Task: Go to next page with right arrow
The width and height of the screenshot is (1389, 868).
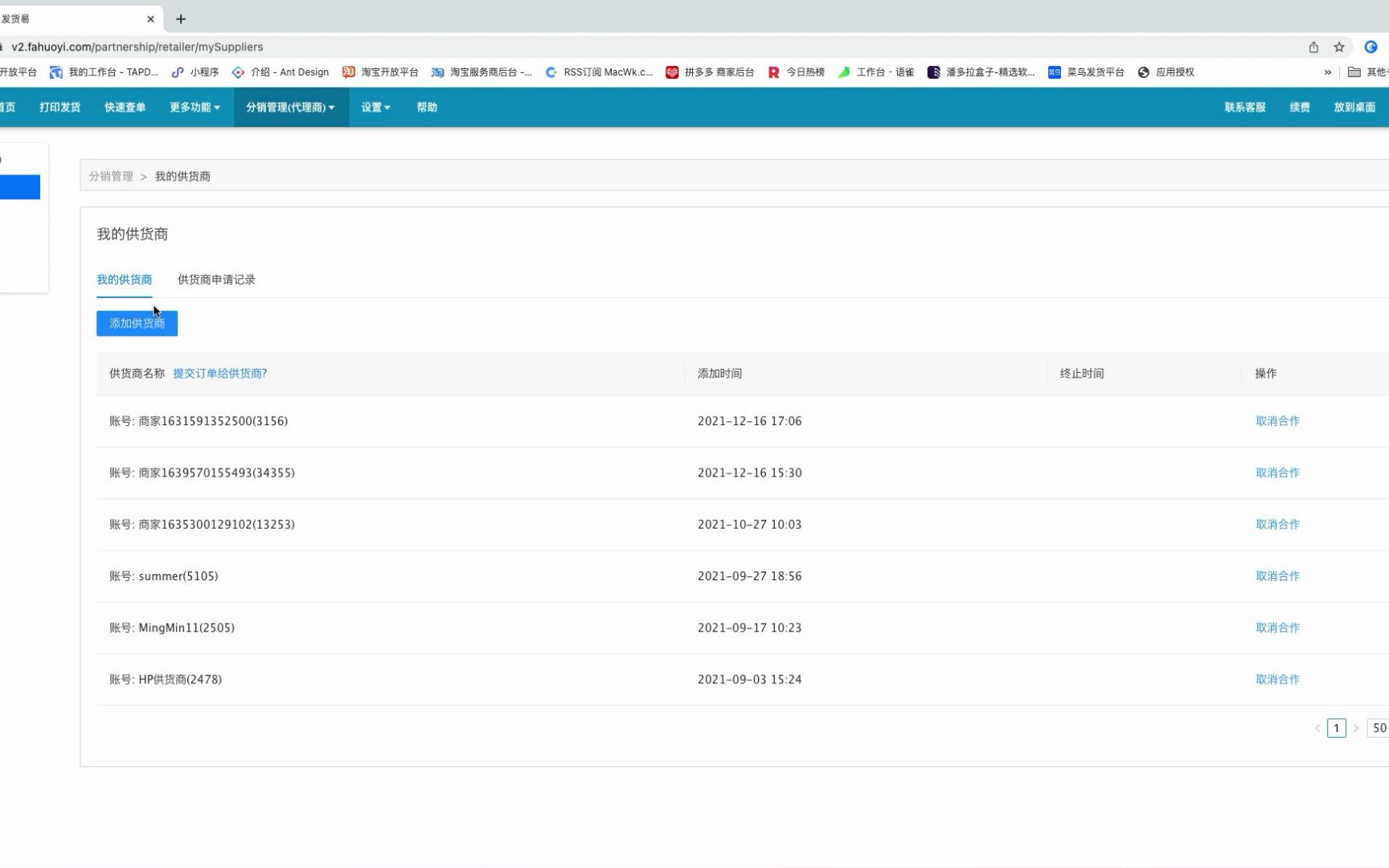Action: [1355, 728]
